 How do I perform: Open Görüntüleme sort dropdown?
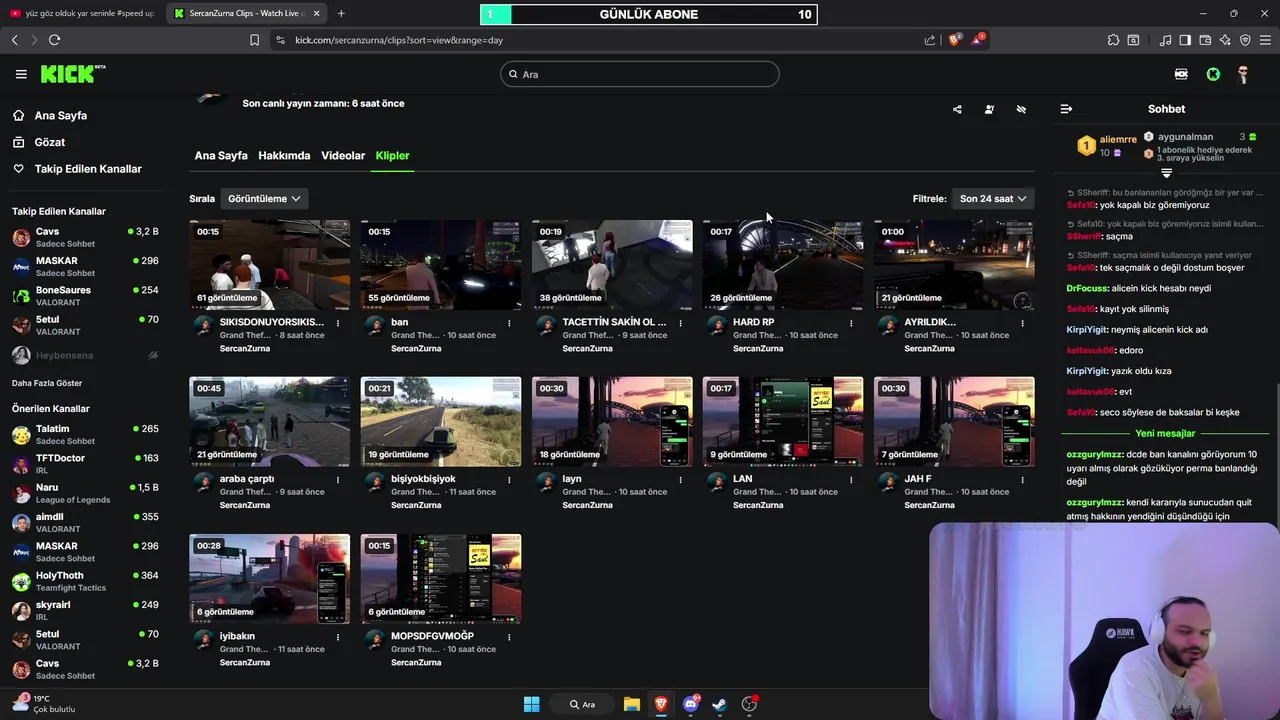[x=264, y=199]
